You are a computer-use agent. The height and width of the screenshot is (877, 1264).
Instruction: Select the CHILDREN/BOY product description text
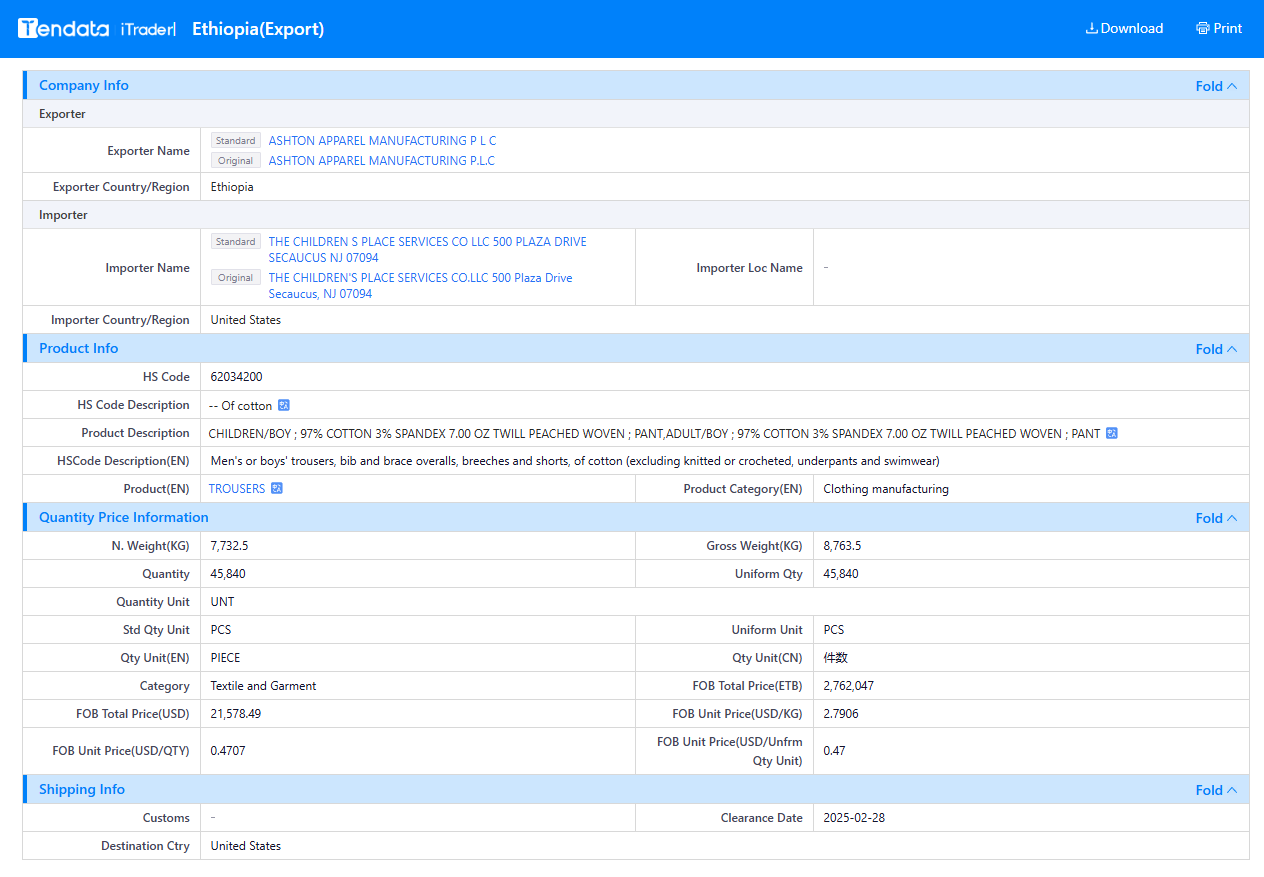(x=654, y=433)
